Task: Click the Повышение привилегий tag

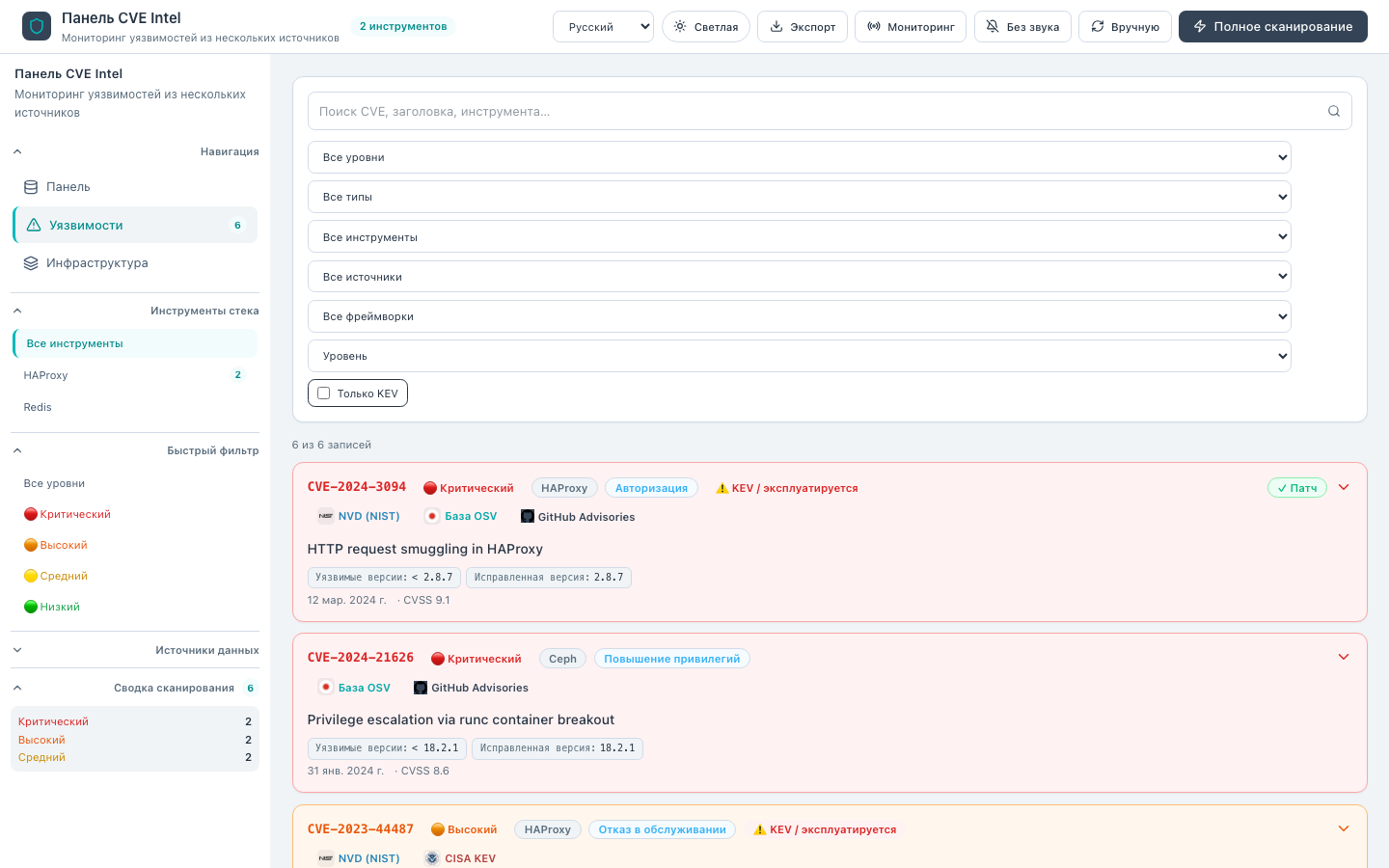Action: (672, 659)
